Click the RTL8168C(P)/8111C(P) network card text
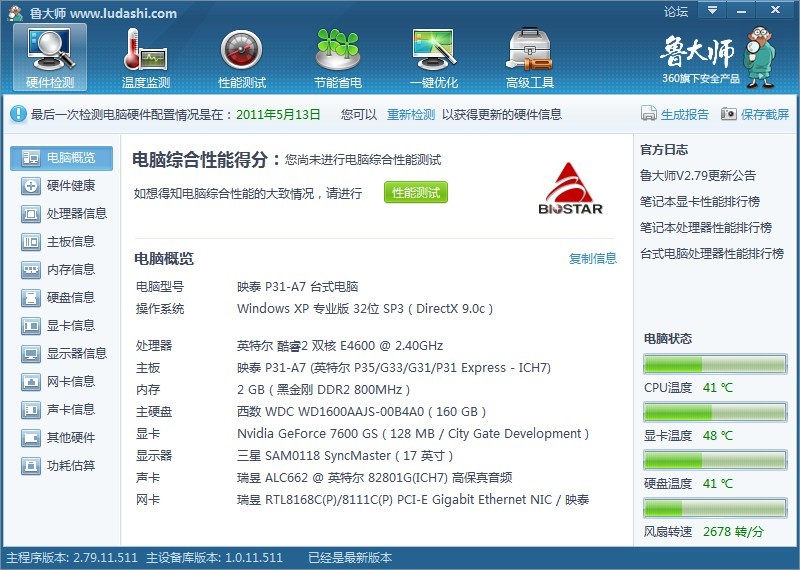Image resolution: width=800 pixels, height=570 pixels. coord(413,500)
